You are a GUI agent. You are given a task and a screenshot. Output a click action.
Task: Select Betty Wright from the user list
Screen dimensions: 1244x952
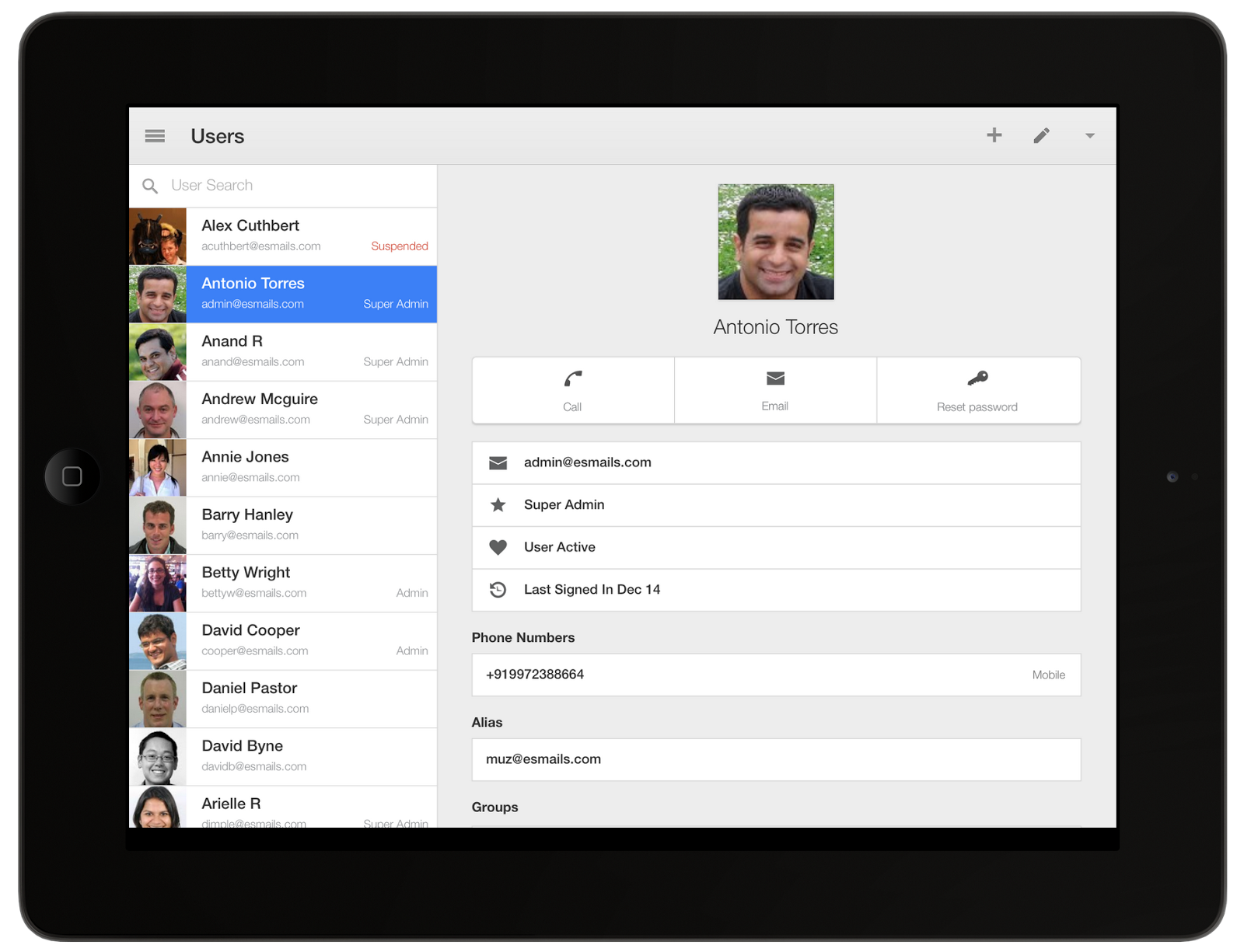pyautogui.click(x=311, y=582)
